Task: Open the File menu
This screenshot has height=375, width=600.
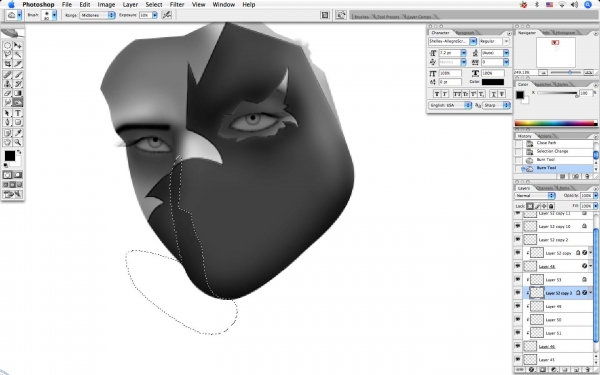Action: pyautogui.click(x=67, y=5)
